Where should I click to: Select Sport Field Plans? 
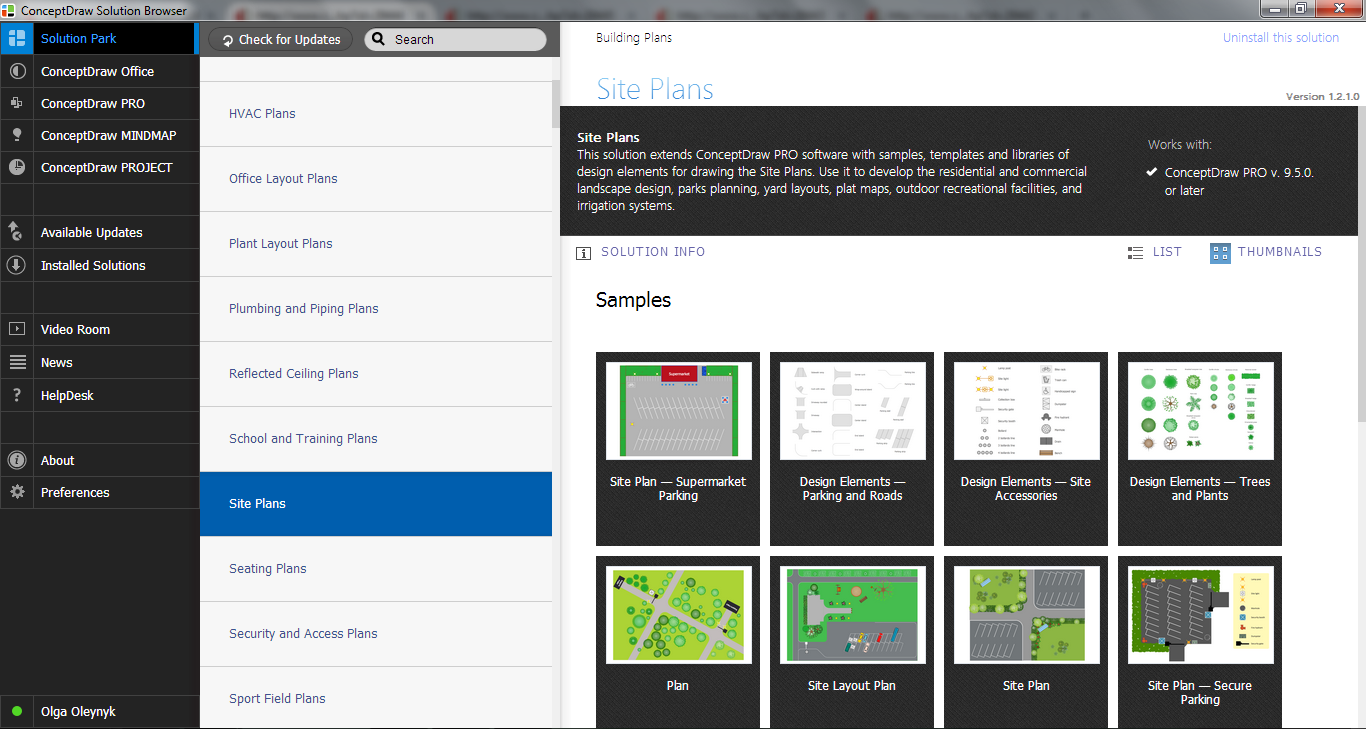click(376, 698)
